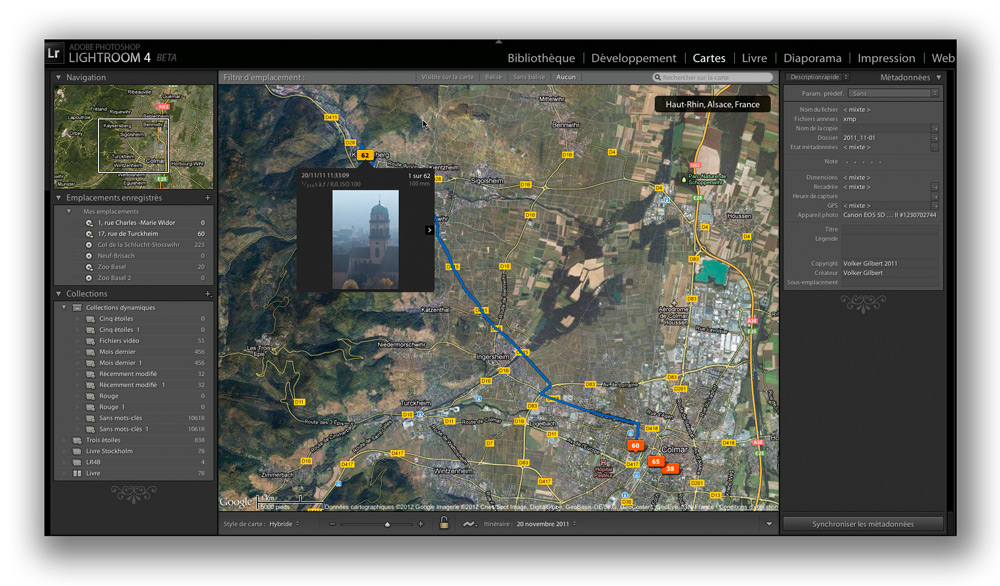Click the Navigation mini-map preview

pos(134,137)
